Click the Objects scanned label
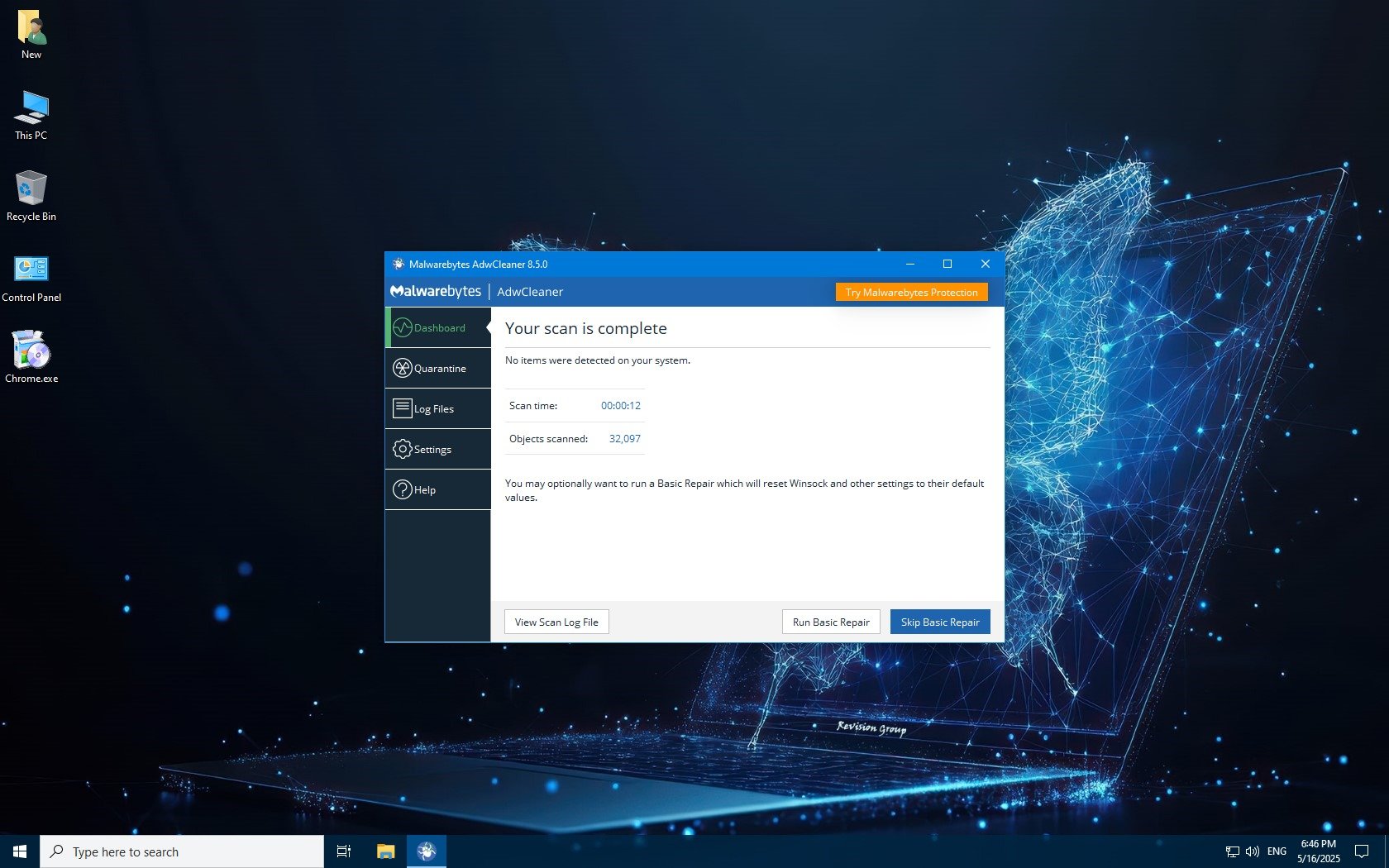The width and height of the screenshot is (1389, 868). pyautogui.click(x=548, y=438)
